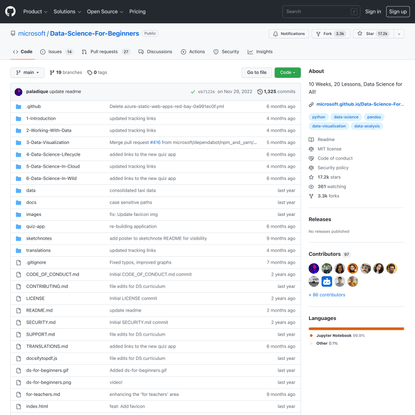Open the Pricing menu item

[x=137, y=11]
